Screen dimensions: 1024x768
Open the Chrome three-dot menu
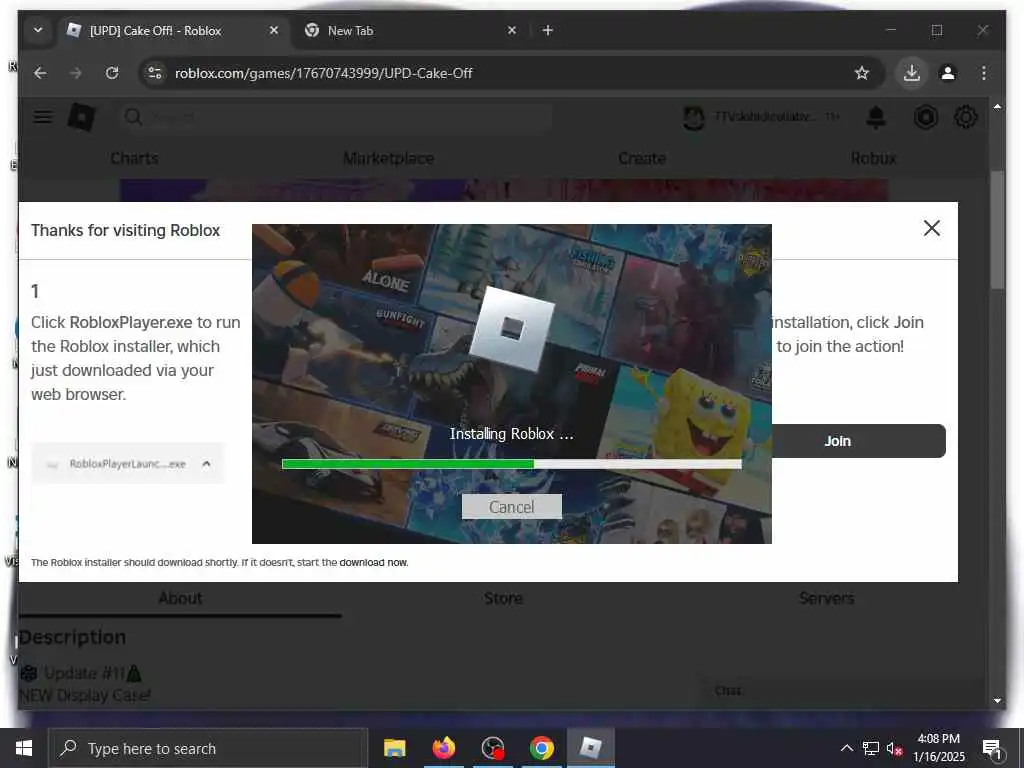984,73
